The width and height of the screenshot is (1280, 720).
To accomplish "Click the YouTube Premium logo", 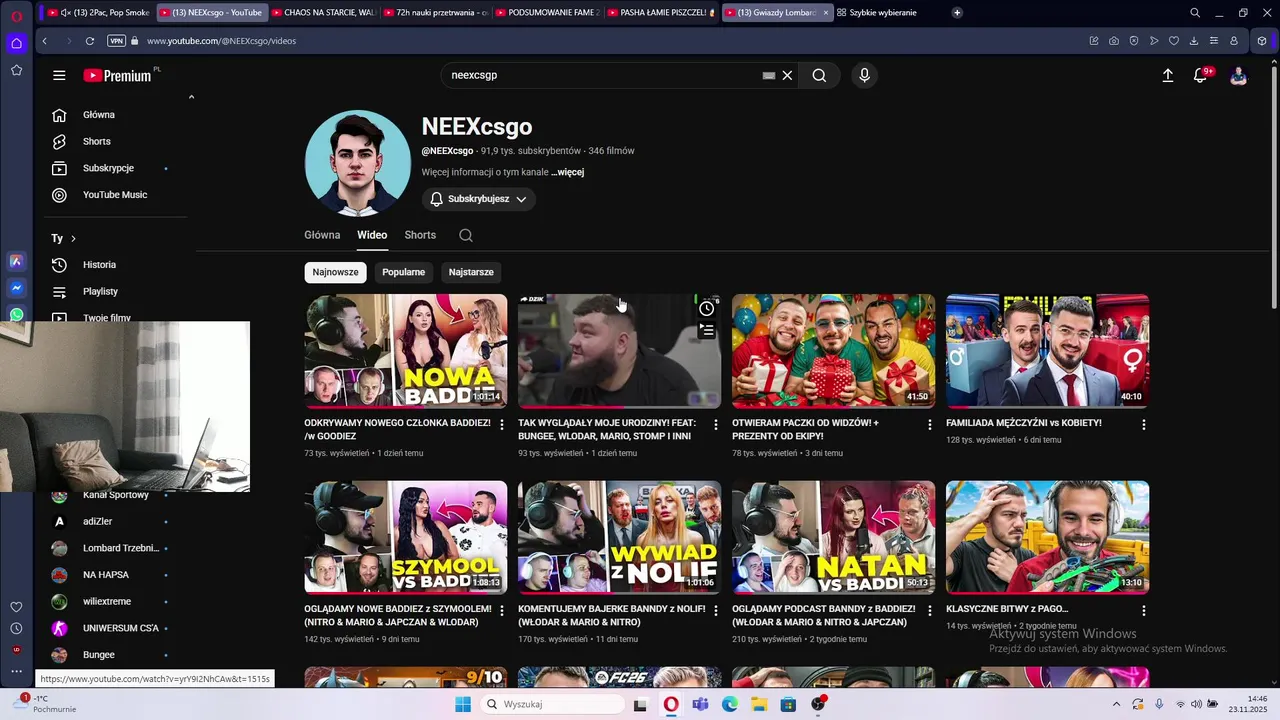I will tap(120, 75).
